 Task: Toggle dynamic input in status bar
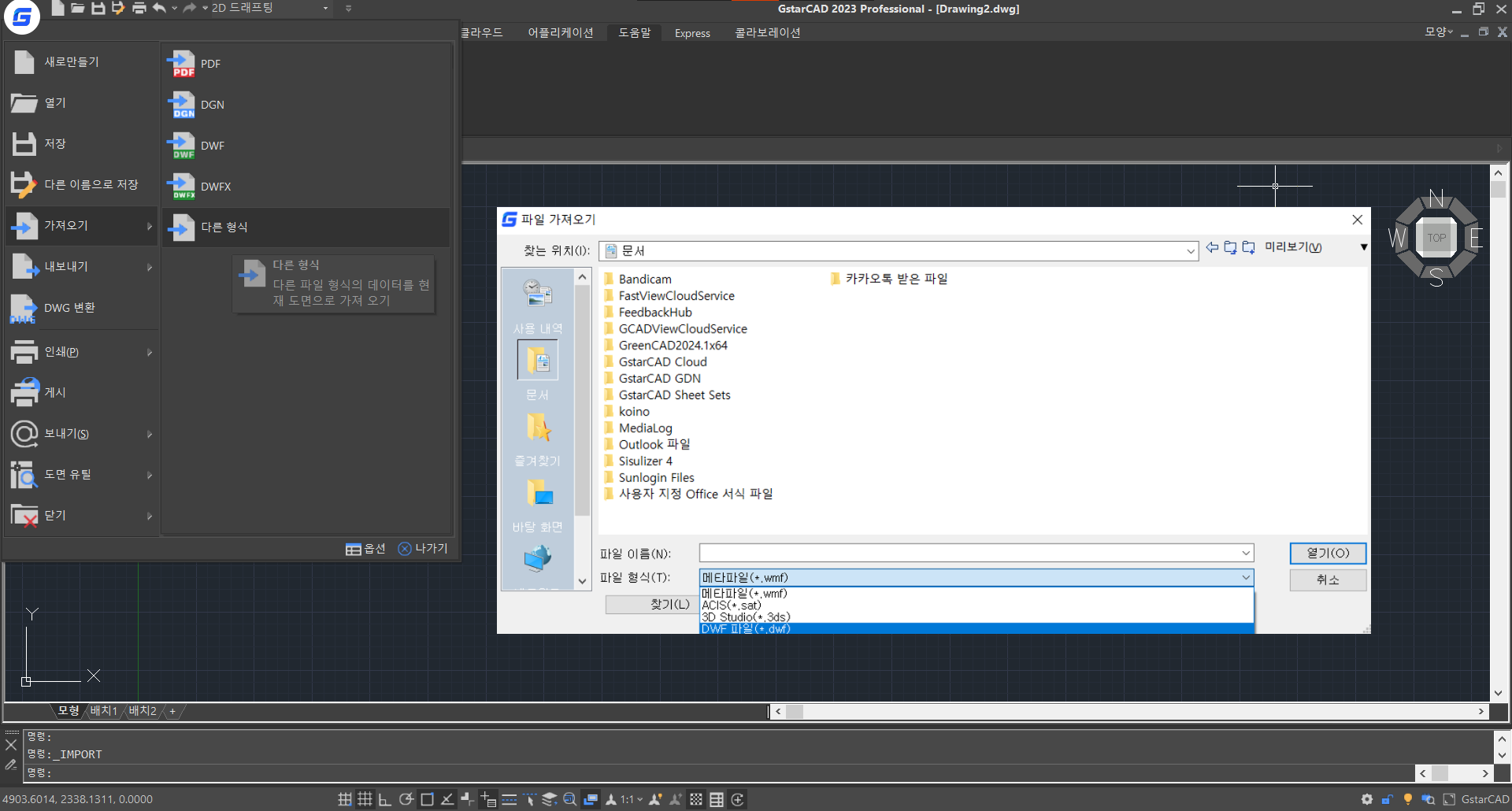[x=488, y=799]
